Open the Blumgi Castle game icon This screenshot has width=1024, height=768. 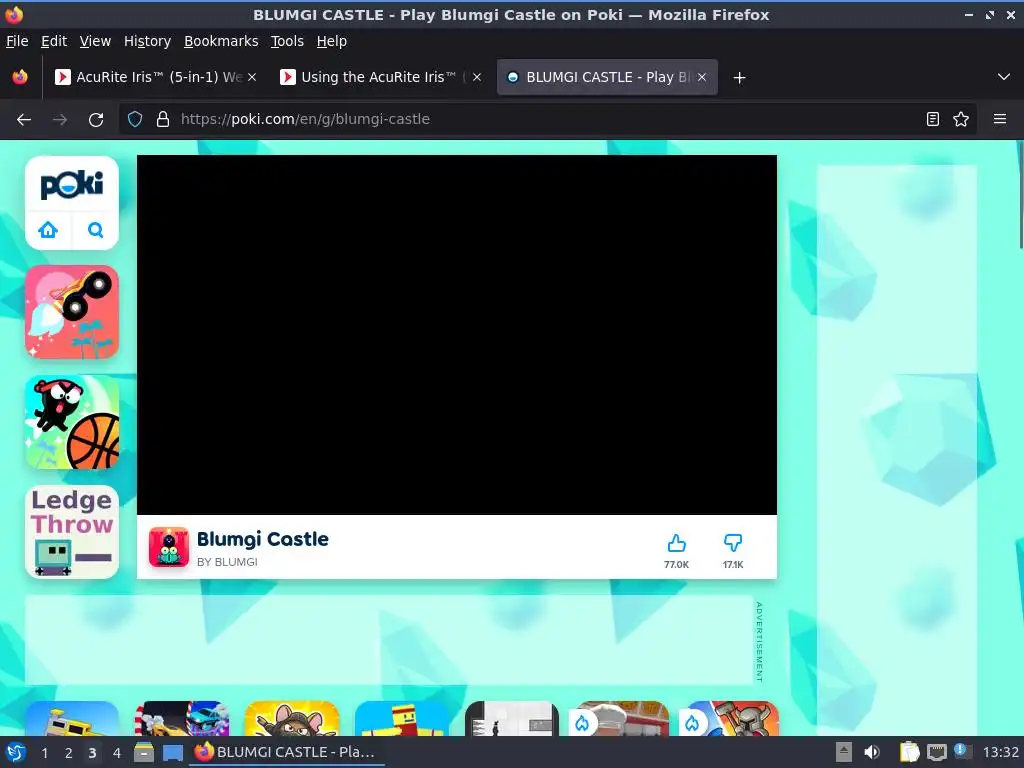[x=168, y=547]
